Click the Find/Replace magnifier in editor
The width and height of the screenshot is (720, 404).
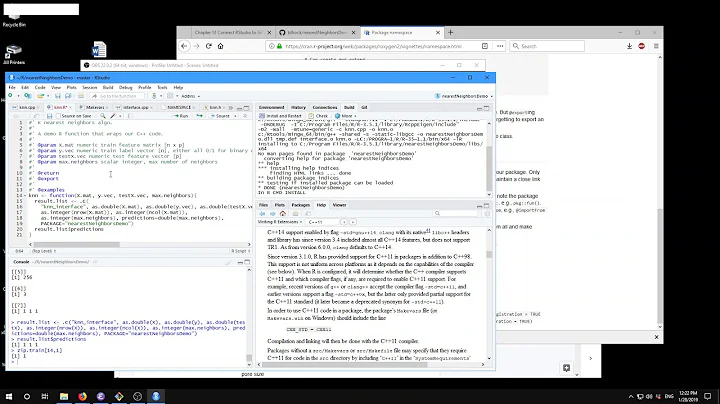(x=103, y=116)
